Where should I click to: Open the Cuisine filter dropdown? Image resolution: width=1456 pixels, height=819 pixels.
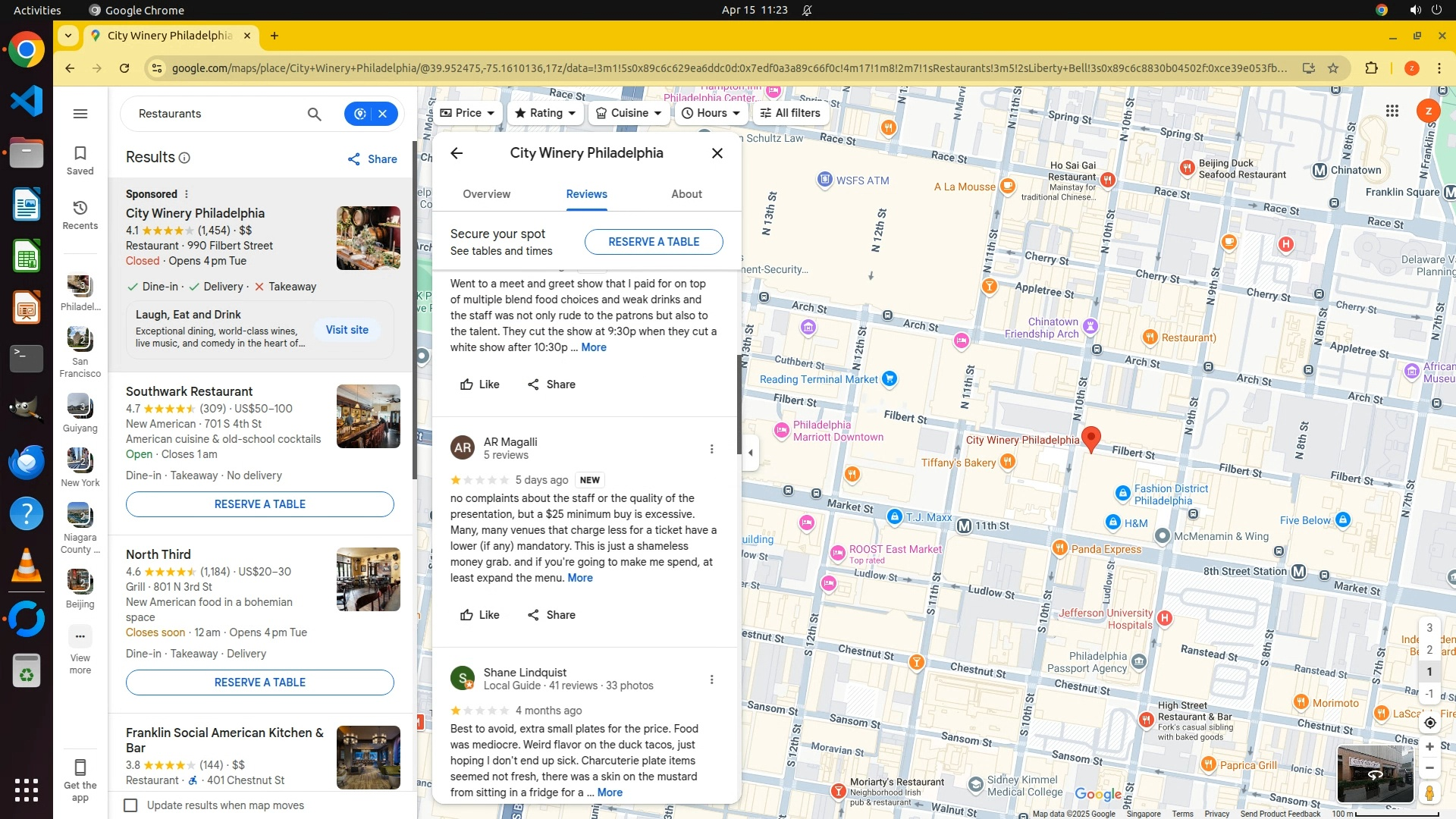pos(629,113)
